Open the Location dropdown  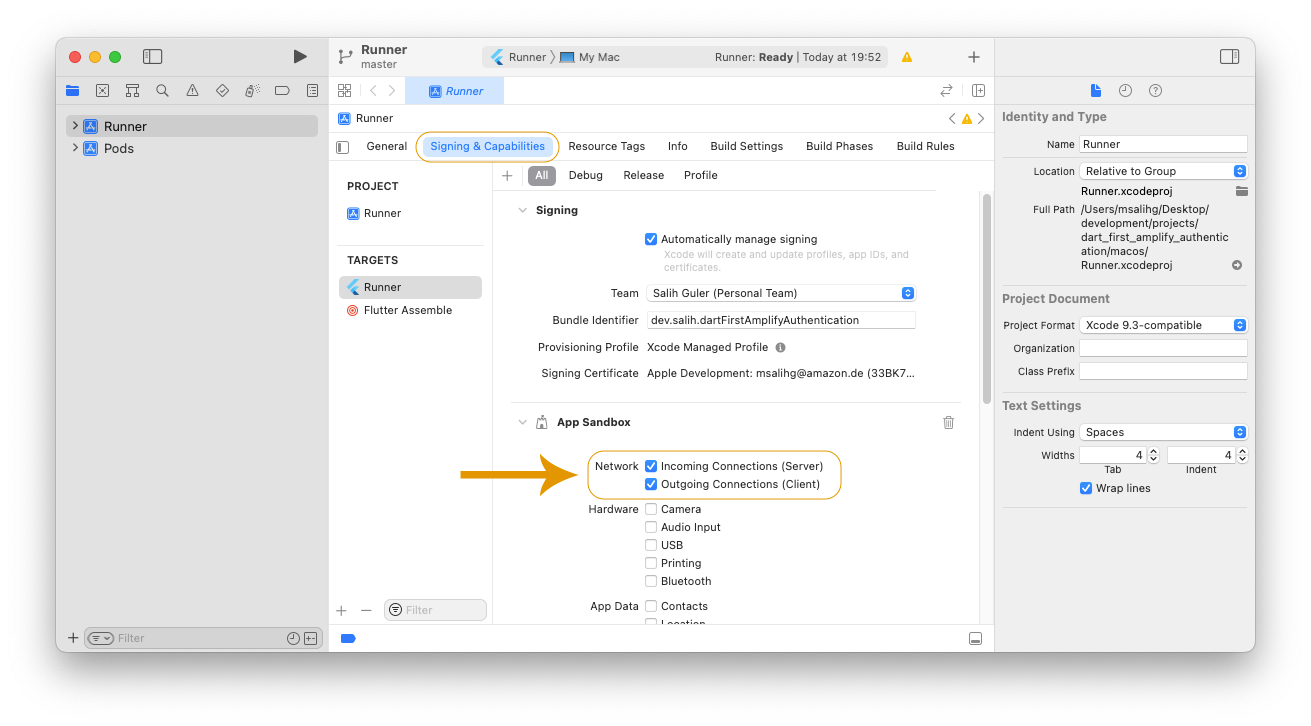coord(1164,171)
